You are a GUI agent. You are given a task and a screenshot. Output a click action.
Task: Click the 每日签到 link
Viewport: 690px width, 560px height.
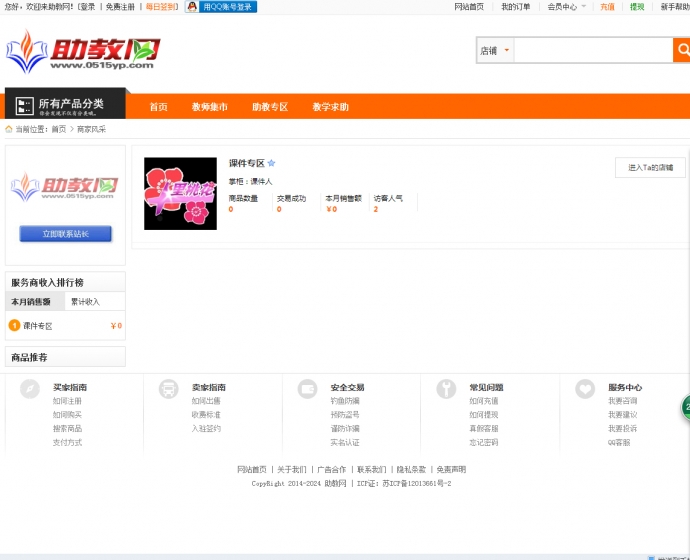[161, 7]
